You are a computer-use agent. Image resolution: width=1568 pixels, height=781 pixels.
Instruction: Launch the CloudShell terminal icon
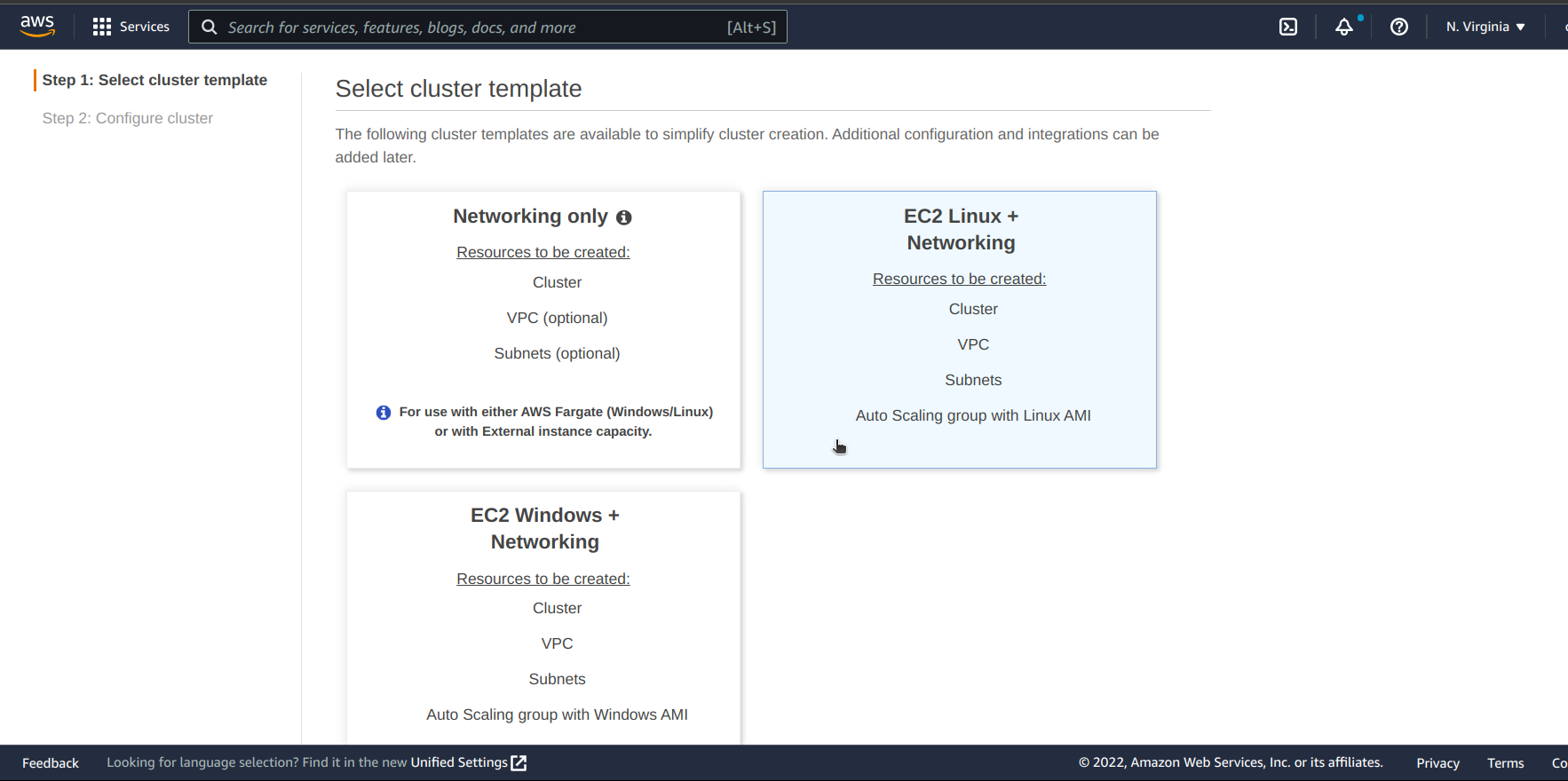pyautogui.click(x=1287, y=27)
